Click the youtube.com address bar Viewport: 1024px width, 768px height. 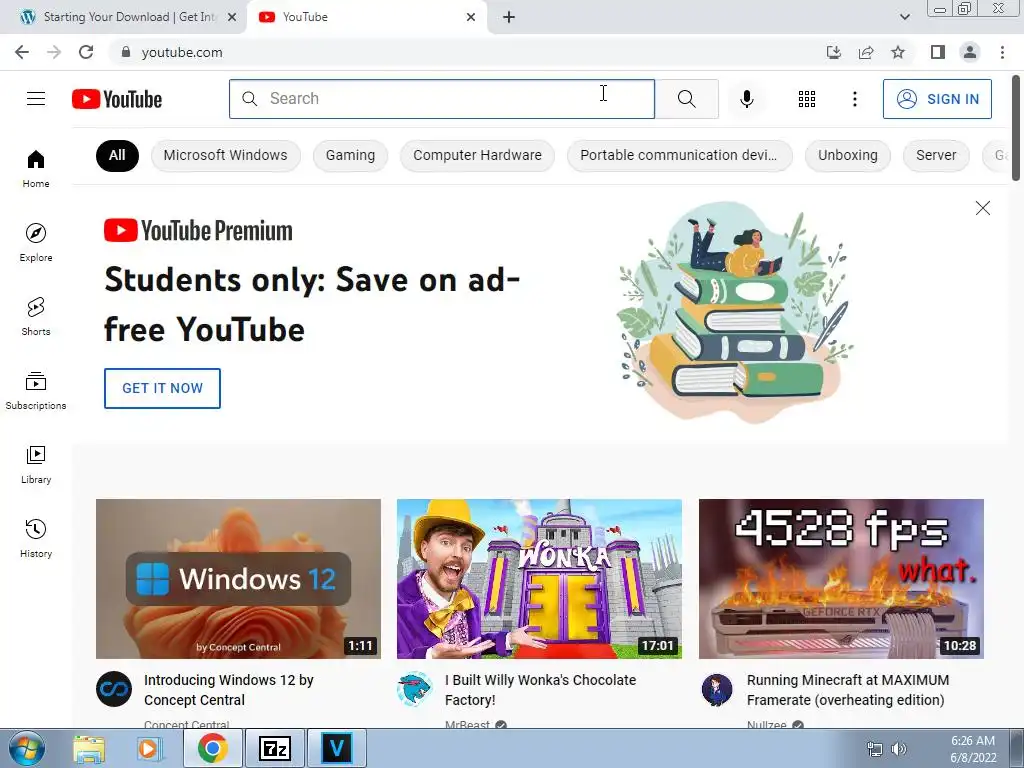tap(464, 52)
